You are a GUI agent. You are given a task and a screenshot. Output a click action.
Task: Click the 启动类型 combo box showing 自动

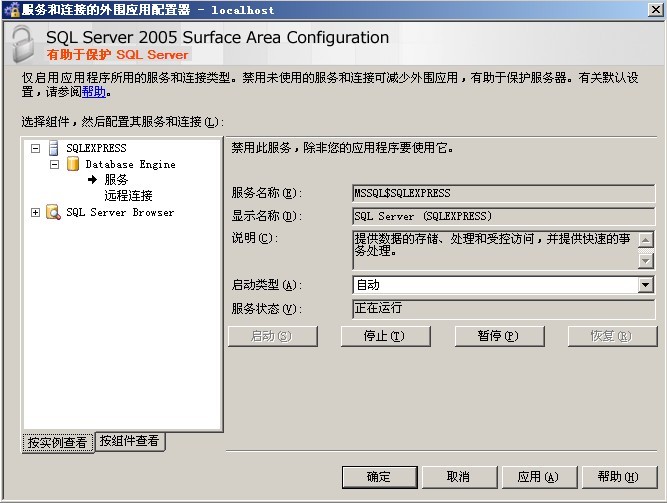click(x=504, y=285)
